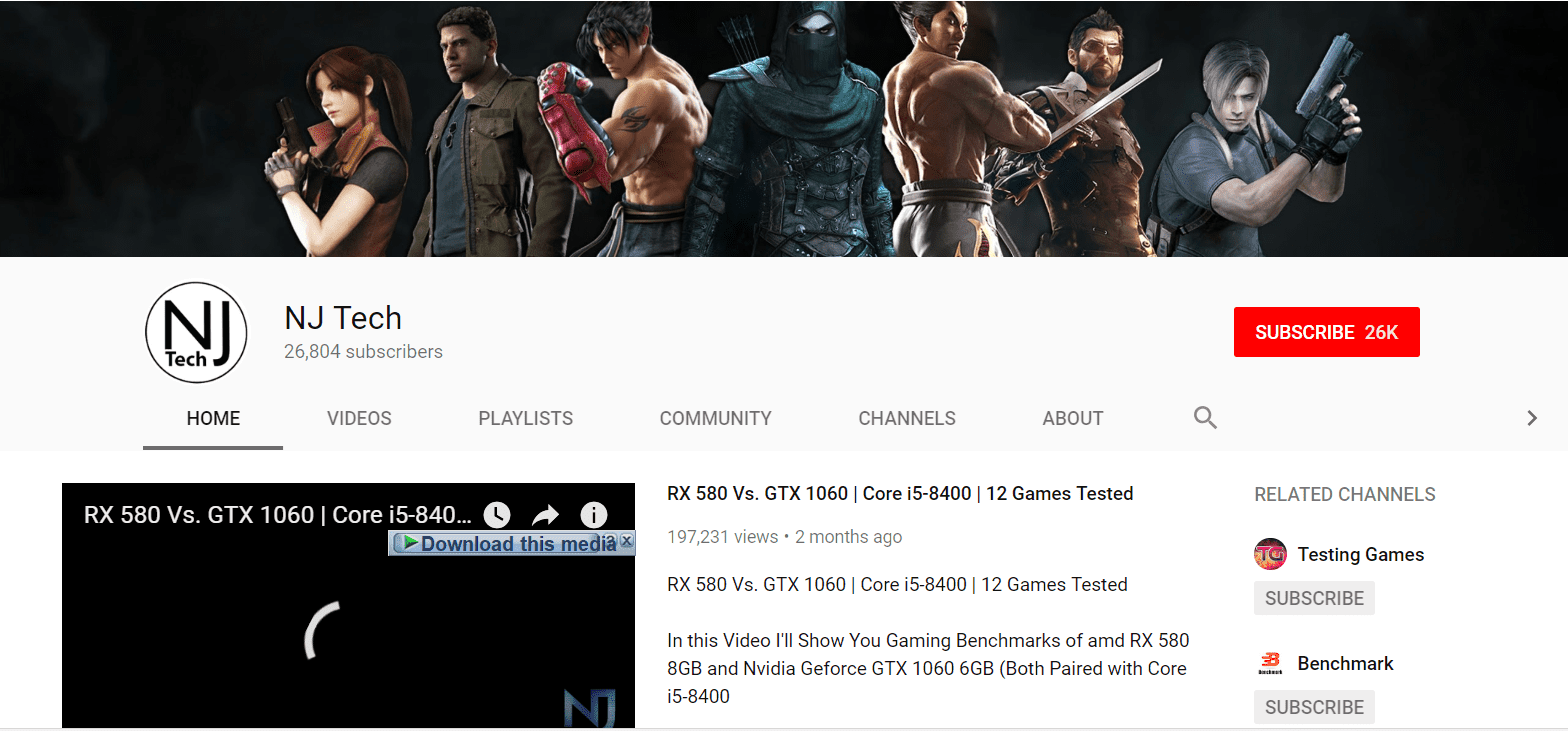The height and width of the screenshot is (731, 1568).
Task: Click the NJ Tech channel name text
Action: (x=343, y=318)
